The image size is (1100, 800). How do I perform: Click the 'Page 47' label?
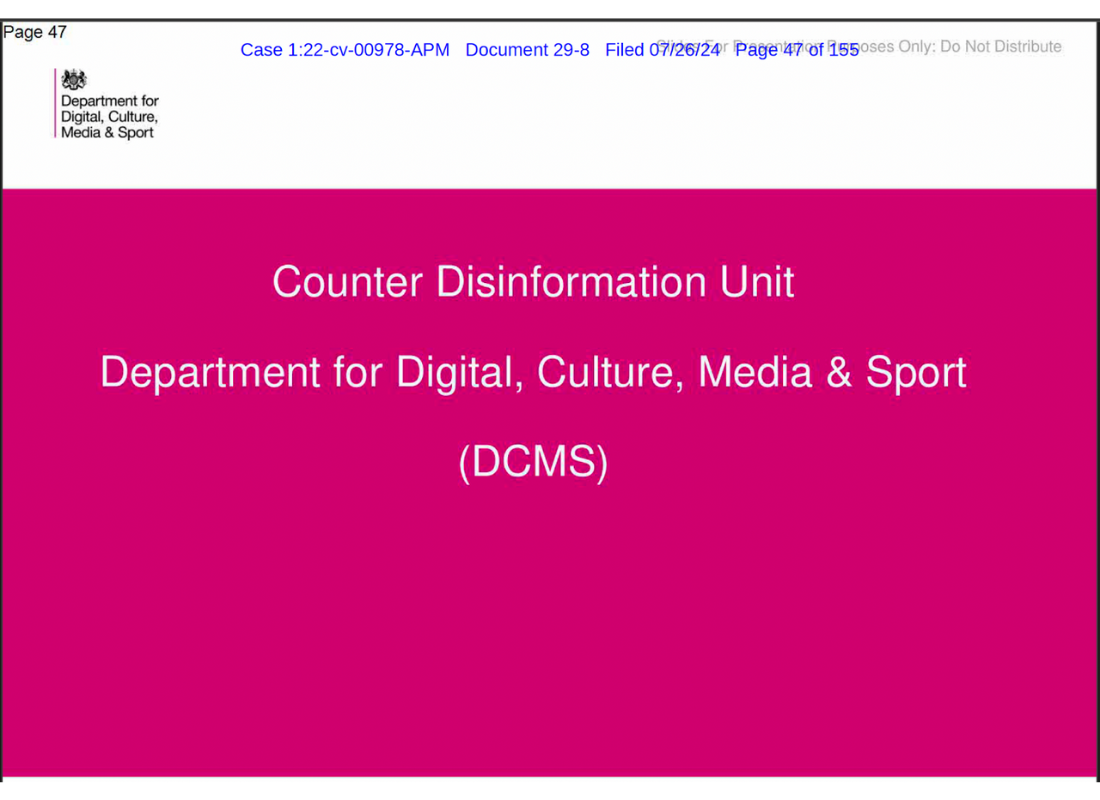tap(34, 32)
